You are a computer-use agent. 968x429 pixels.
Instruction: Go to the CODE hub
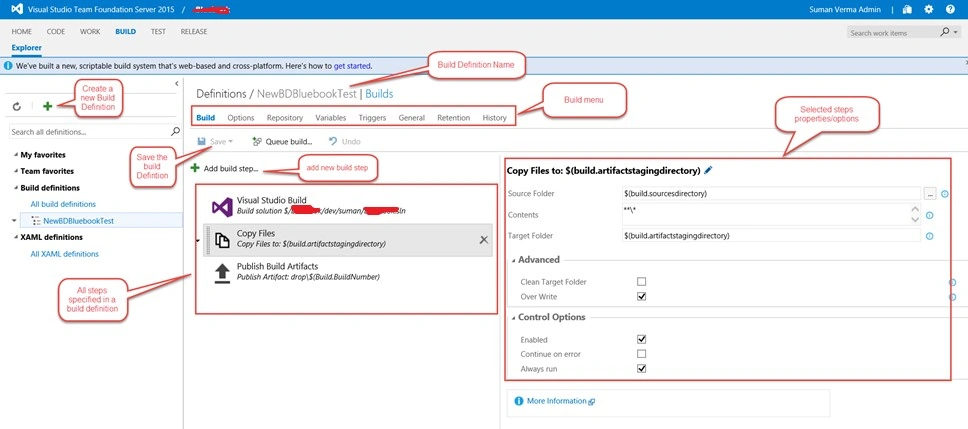pyautogui.click(x=56, y=31)
